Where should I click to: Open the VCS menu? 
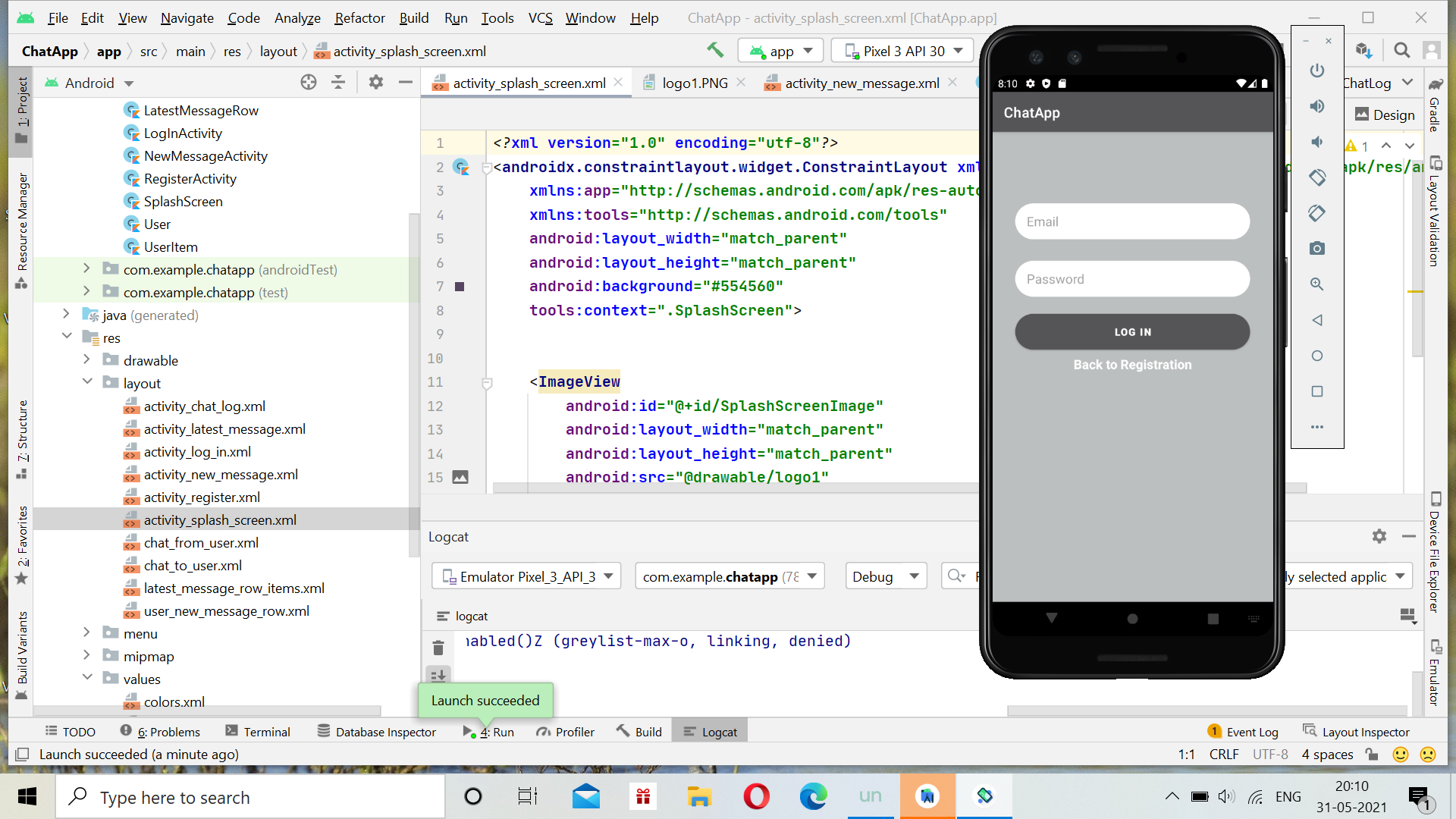[x=540, y=17]
